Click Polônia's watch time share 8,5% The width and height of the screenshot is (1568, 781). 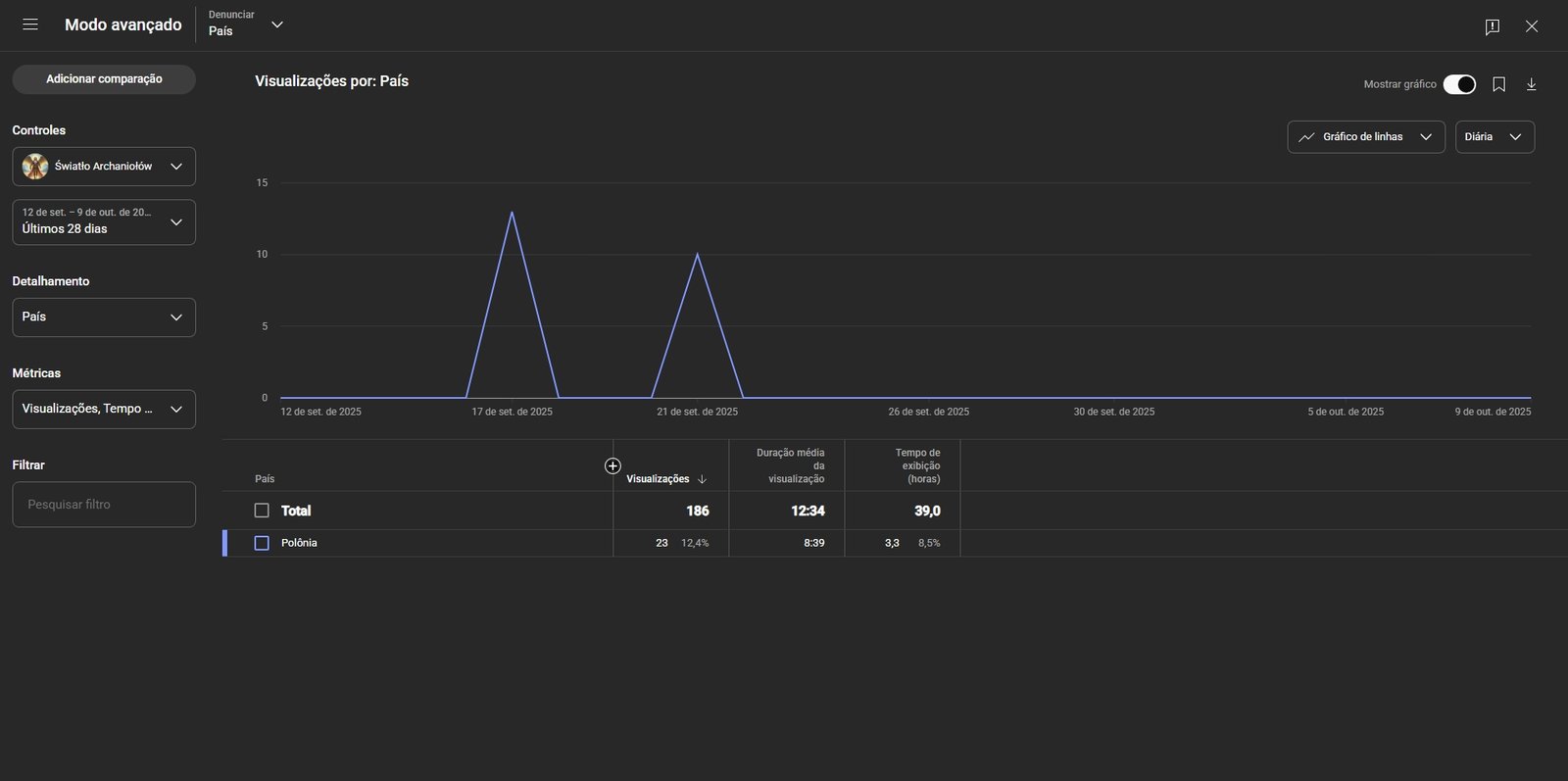929,543
